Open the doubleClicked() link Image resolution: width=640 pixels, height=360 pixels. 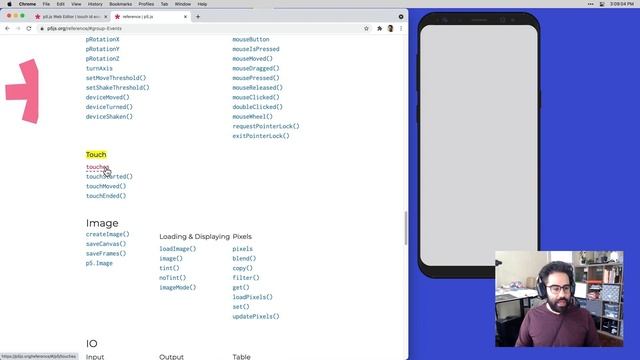[258, 107]
